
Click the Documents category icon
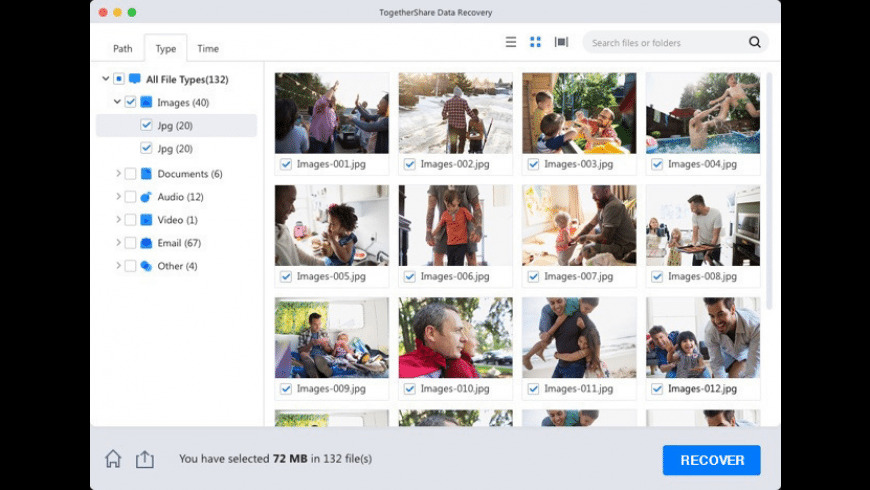coord(146,174)
